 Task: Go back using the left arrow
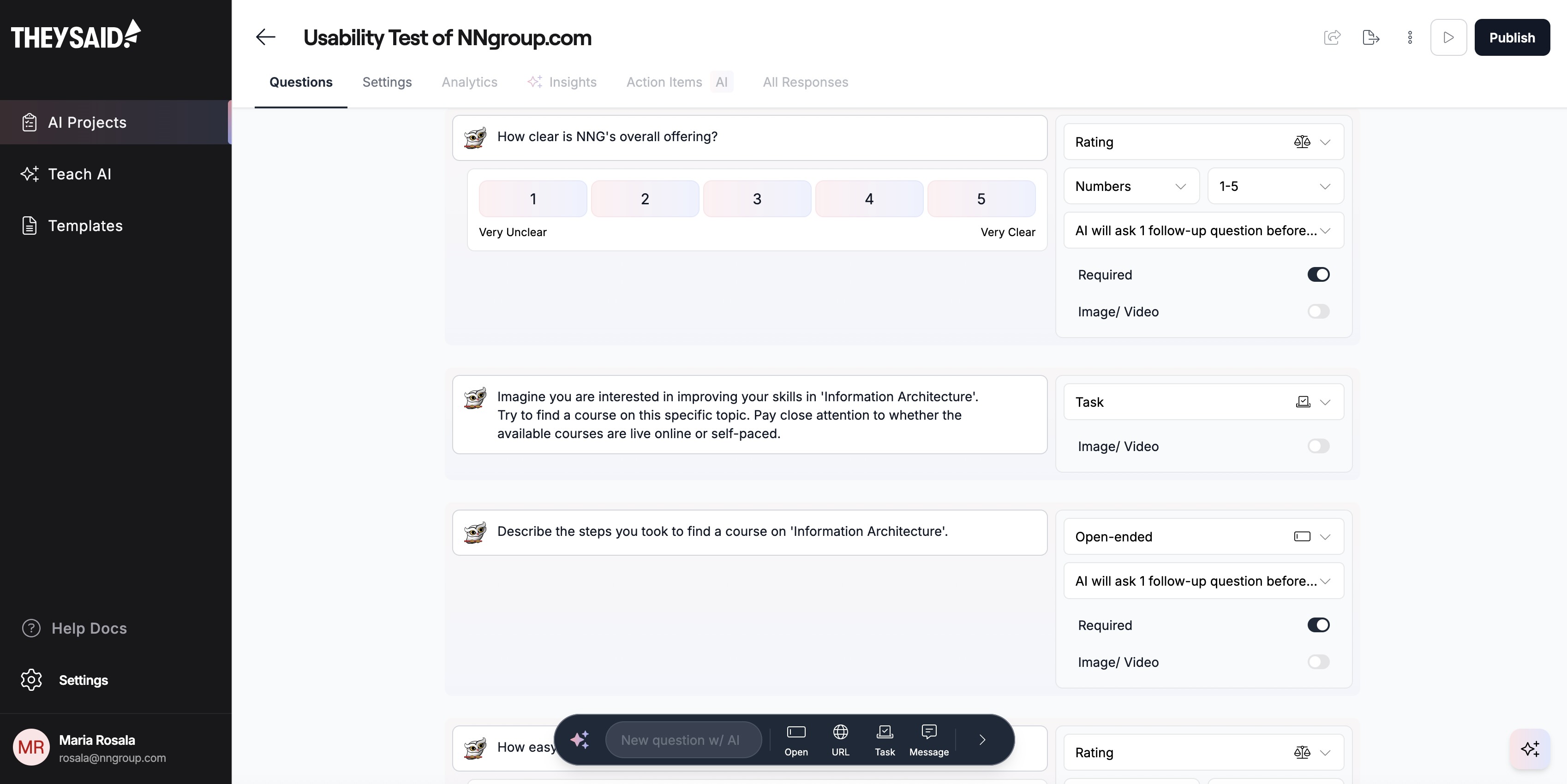click(266, 37)
